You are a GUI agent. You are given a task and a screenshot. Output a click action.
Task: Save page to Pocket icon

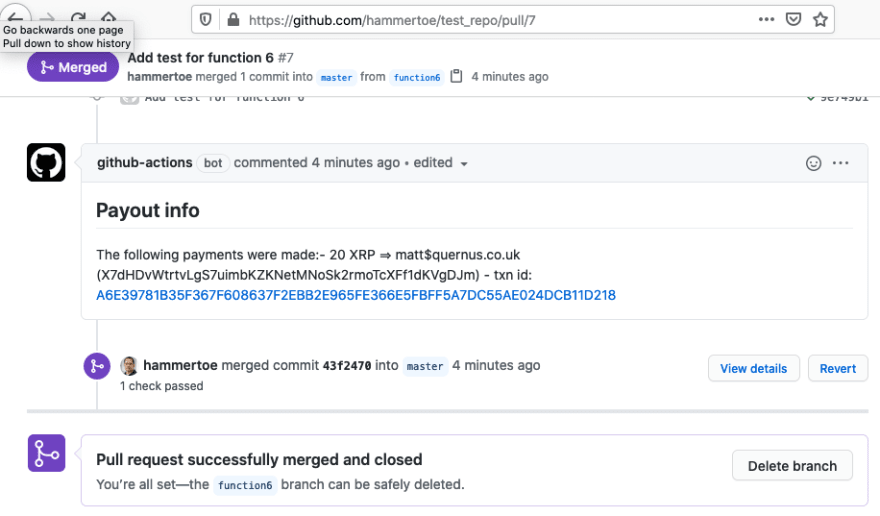click(x=793, y=20)
